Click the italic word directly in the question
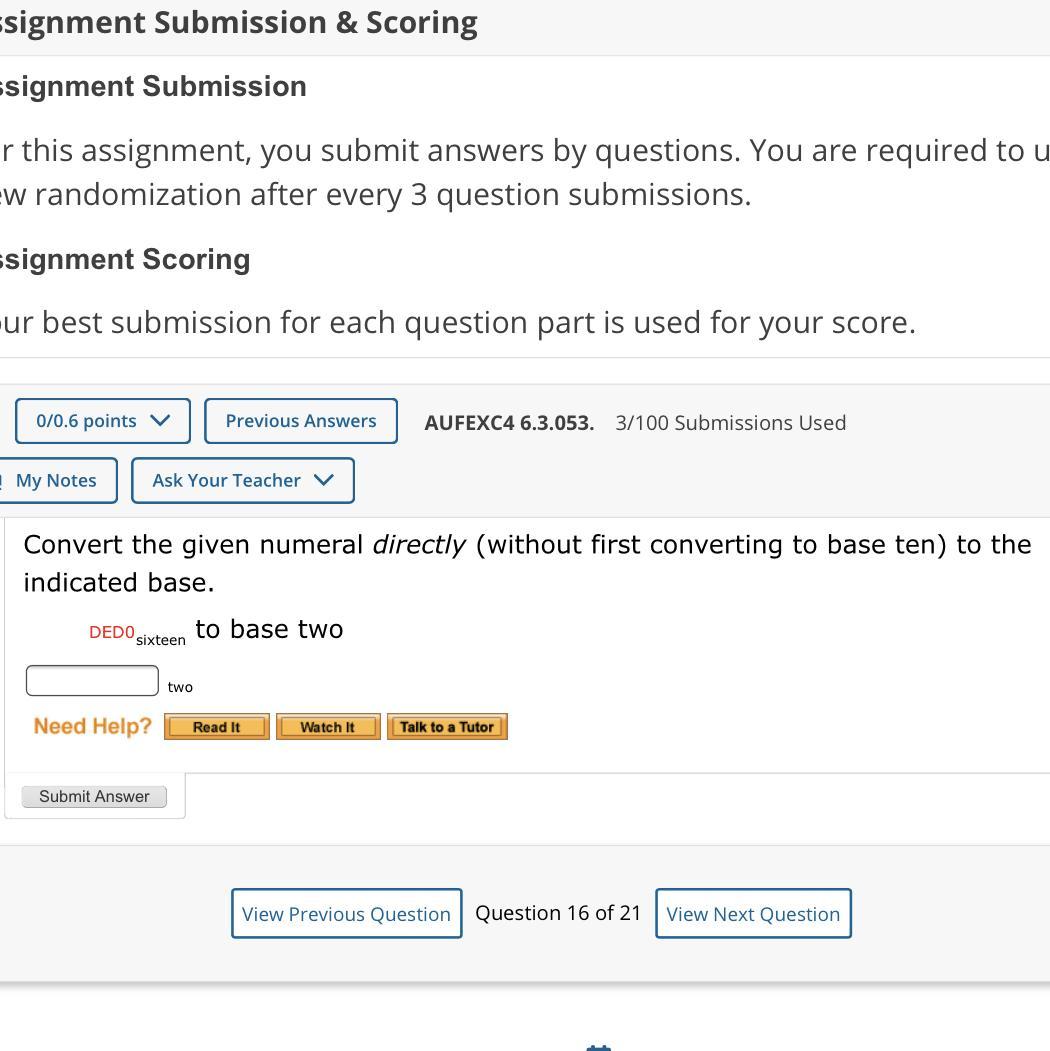 click(418, 545)
